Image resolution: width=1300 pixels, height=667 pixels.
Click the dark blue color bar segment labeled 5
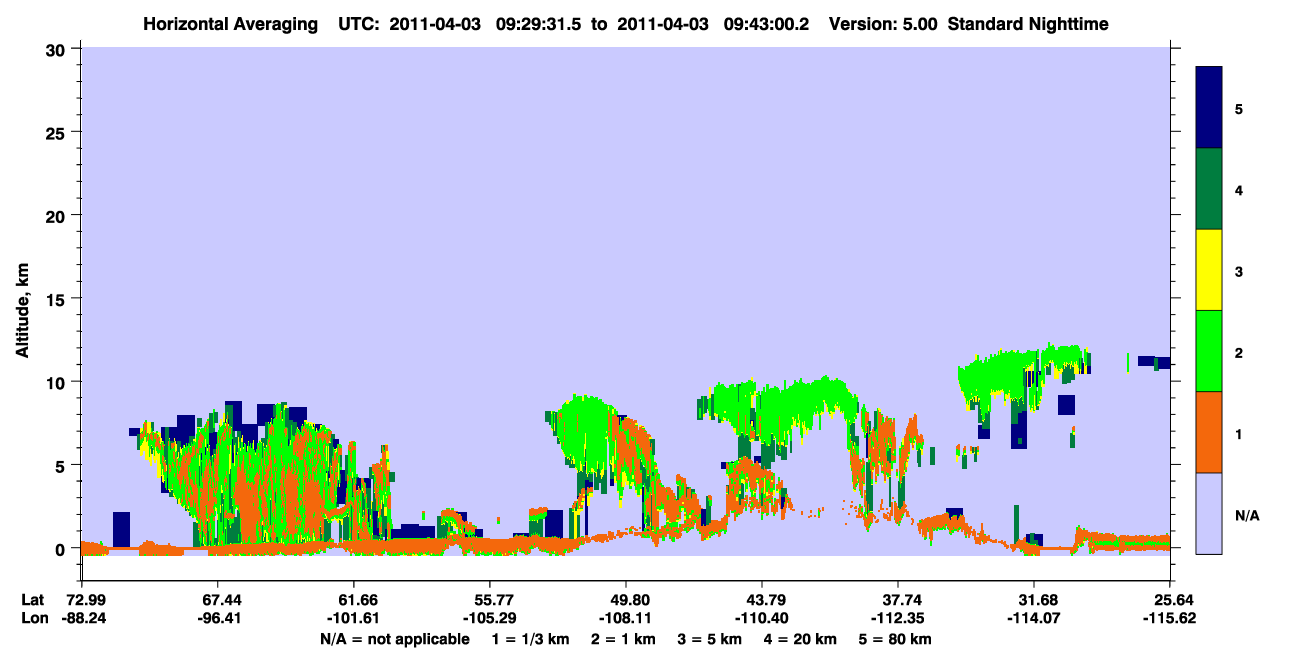[1209, 108]
